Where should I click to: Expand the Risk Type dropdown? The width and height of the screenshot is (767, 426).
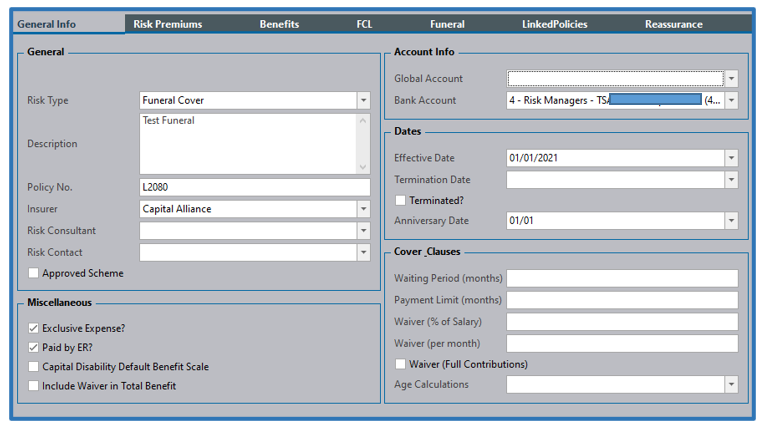coord(363,100)
